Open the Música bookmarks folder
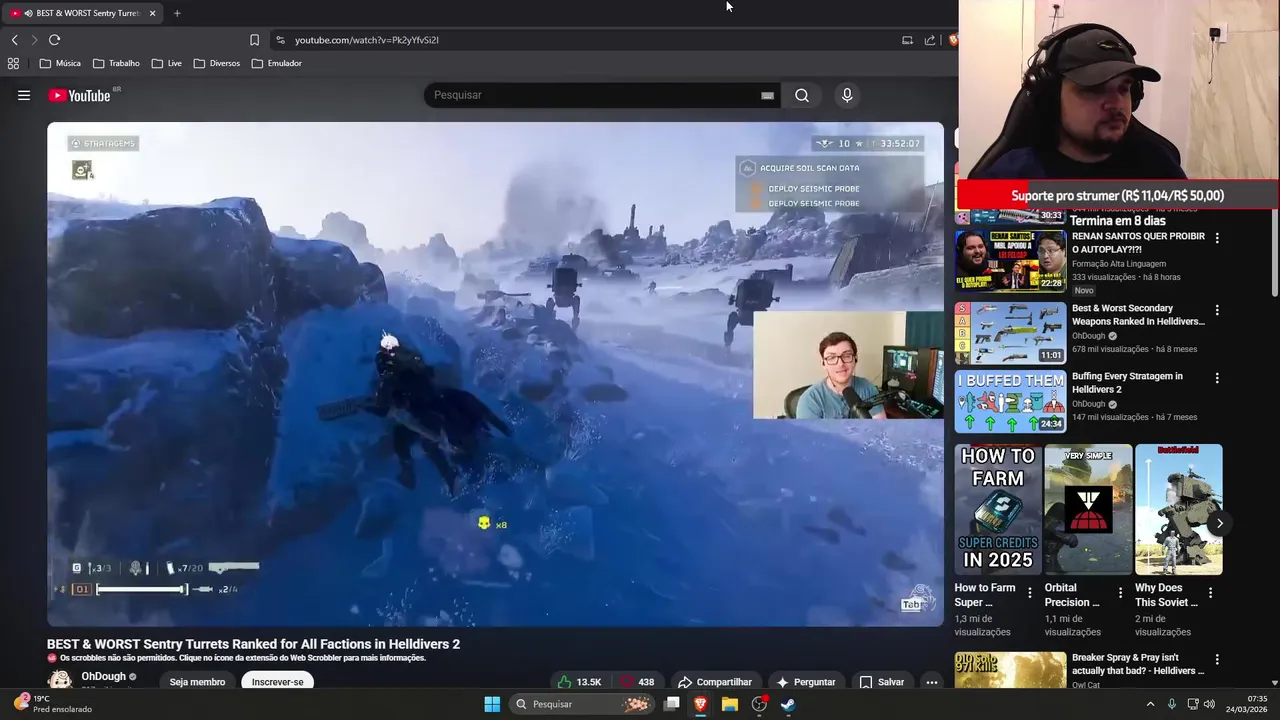Image resolution: width=1280 pixels, height=720 pixels. click(x=60, y=63)
